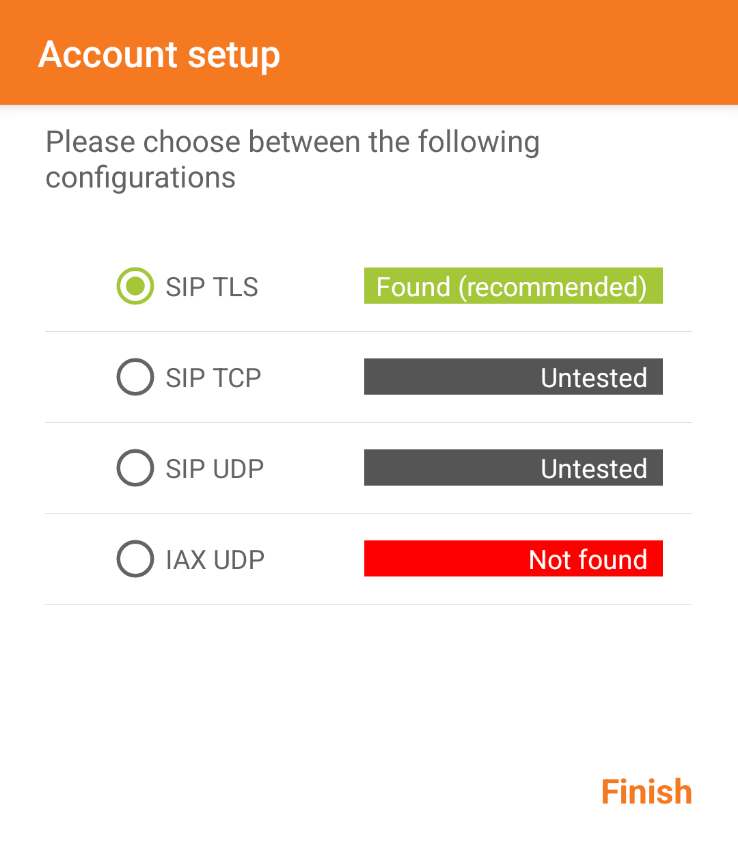Image resolution: width=738 pixels, height=852 pixels.
Task: Click the divider below the SIP UDP row
Action: (x=368, y=513)
